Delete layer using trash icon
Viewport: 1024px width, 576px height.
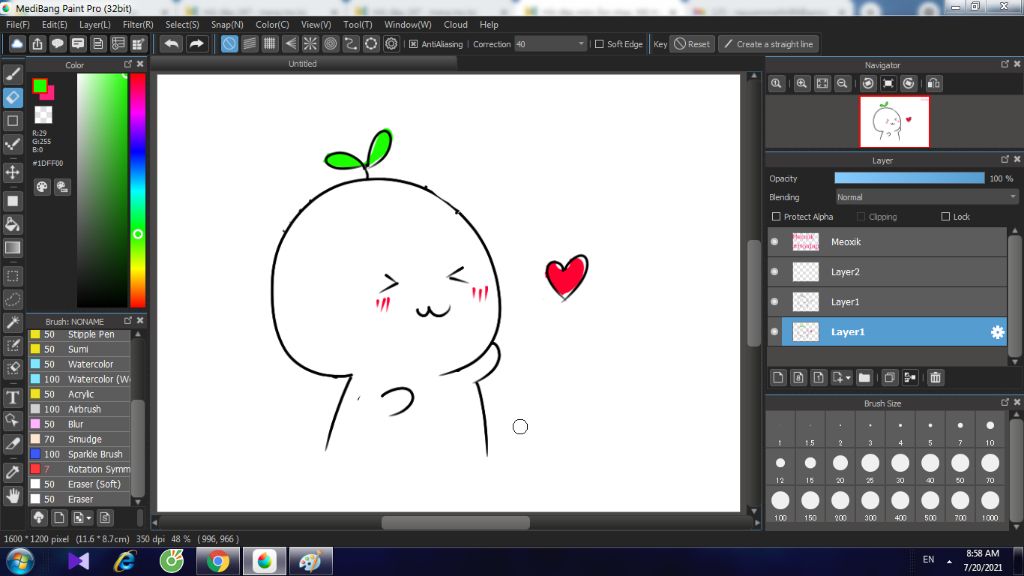coord(935,377)
